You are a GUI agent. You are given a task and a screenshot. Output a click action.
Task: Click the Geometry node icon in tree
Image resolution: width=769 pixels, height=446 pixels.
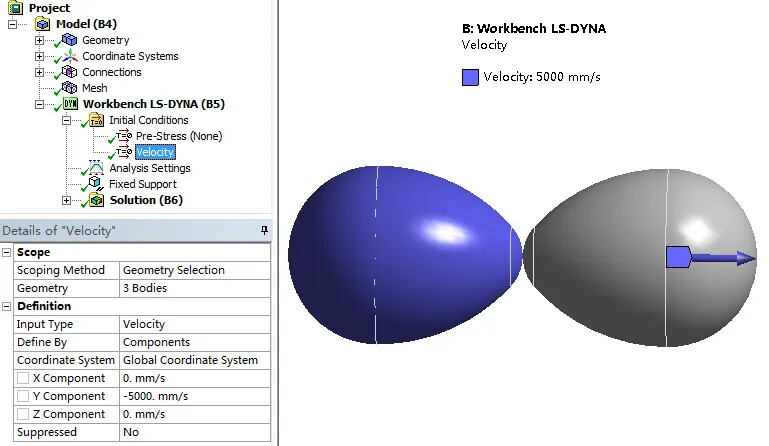(69, 40)
